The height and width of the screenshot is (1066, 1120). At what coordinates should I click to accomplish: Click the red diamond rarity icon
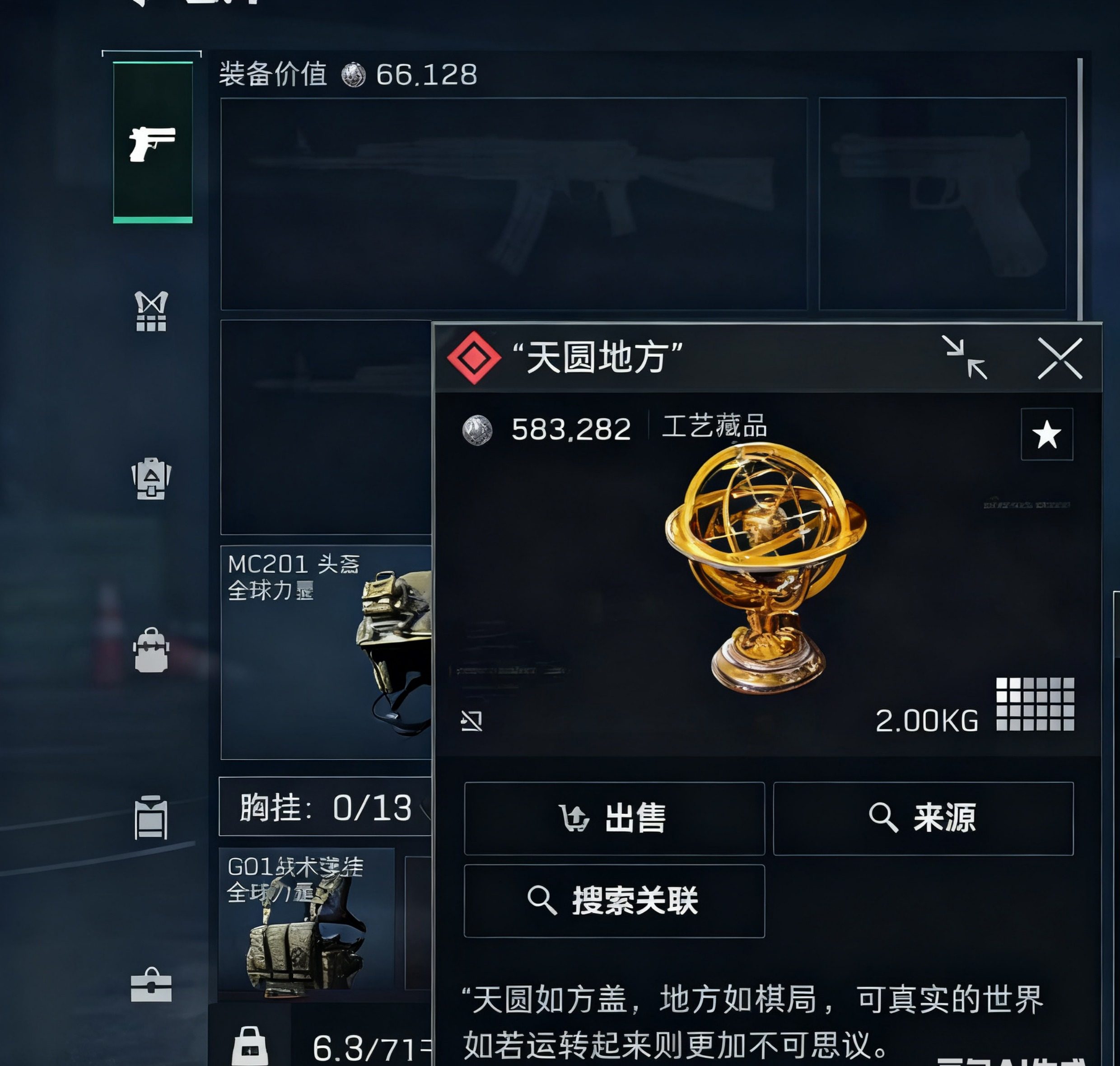pos(474,358)
